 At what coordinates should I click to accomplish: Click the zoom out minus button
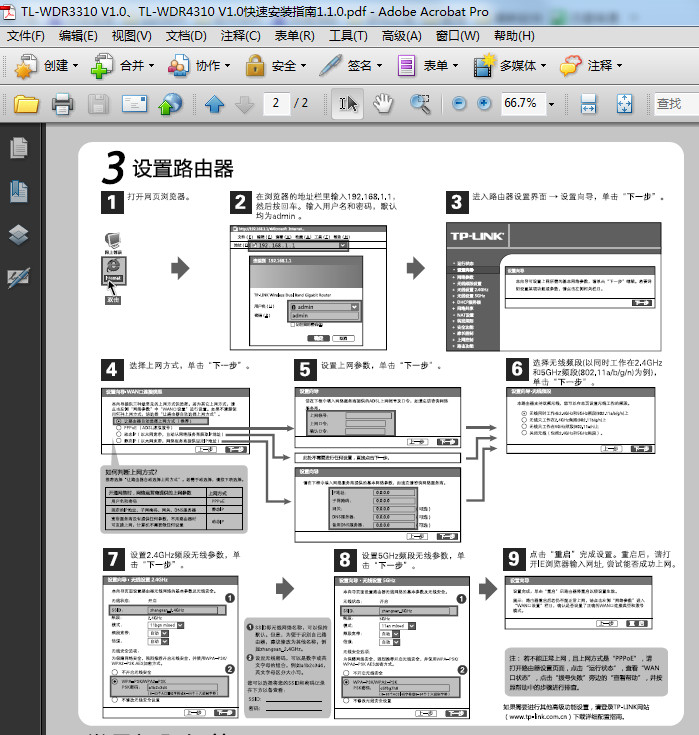[x=459, y=103]
